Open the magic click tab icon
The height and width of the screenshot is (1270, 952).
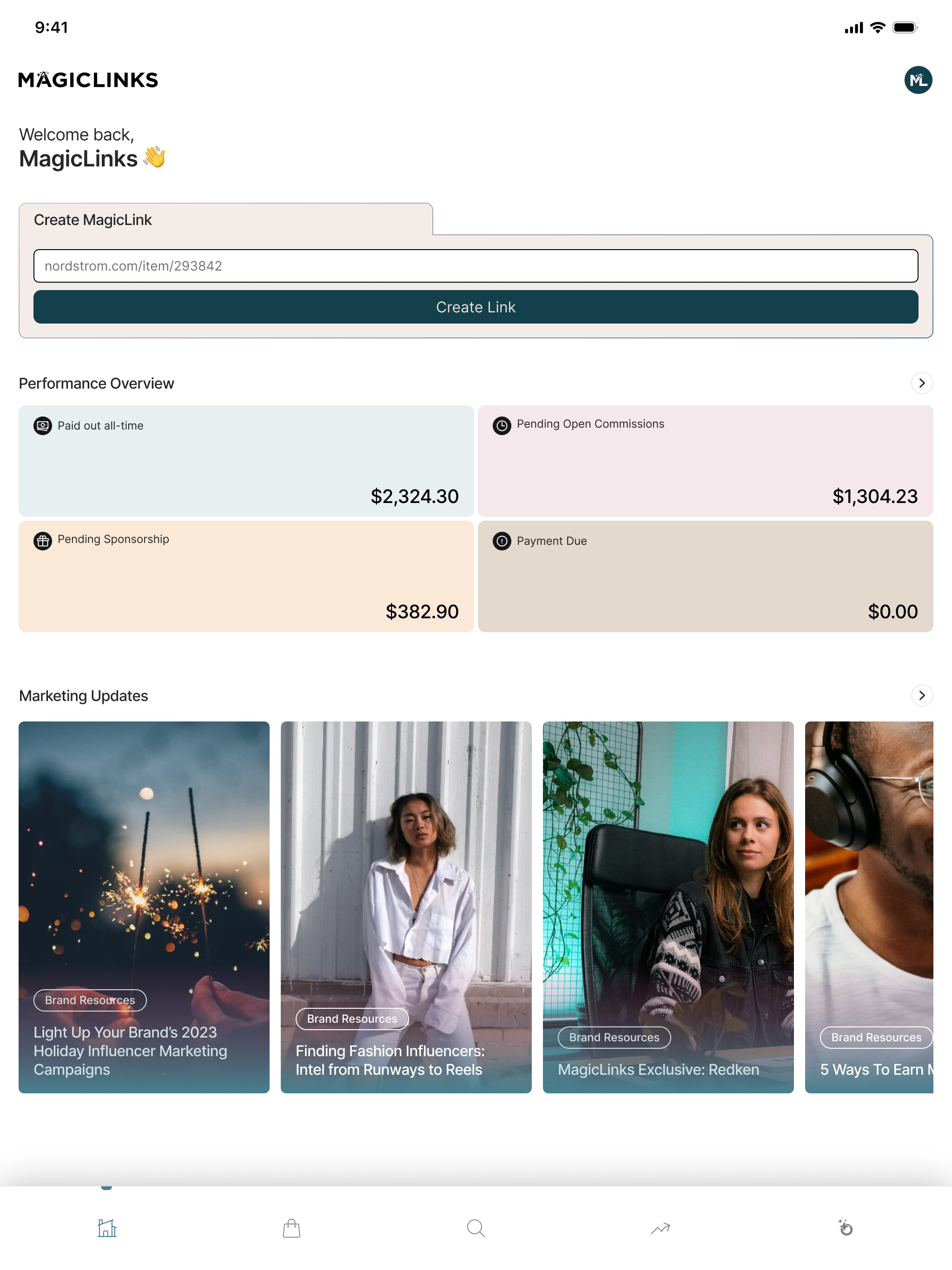tap(845, 1227)
